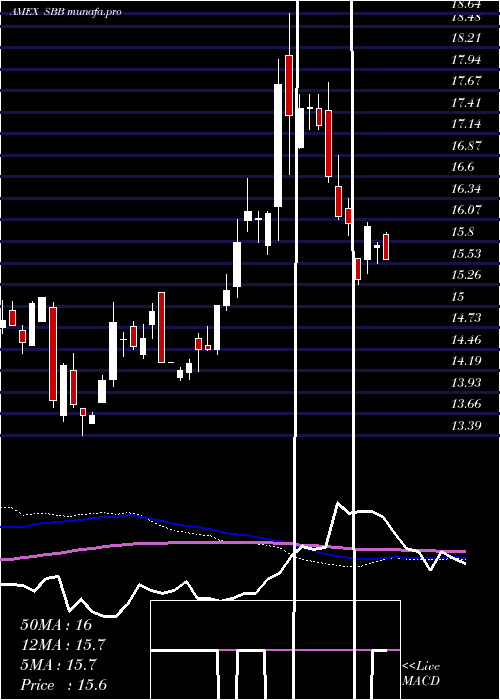Select the 15 price axis label
The height and width of the screenshot is (700, 500).
click(458, 297)
